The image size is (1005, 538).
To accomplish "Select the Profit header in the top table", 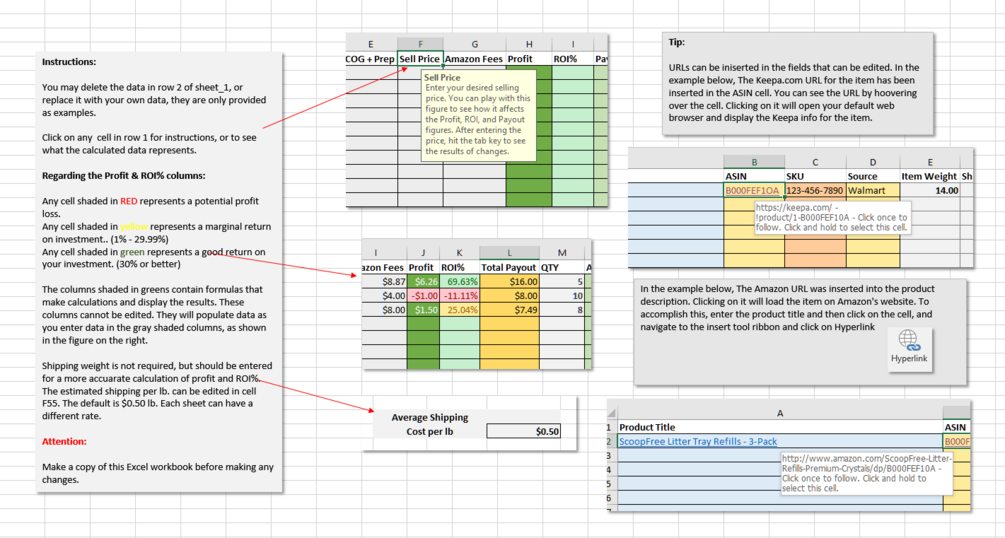I will pos(529,59).
